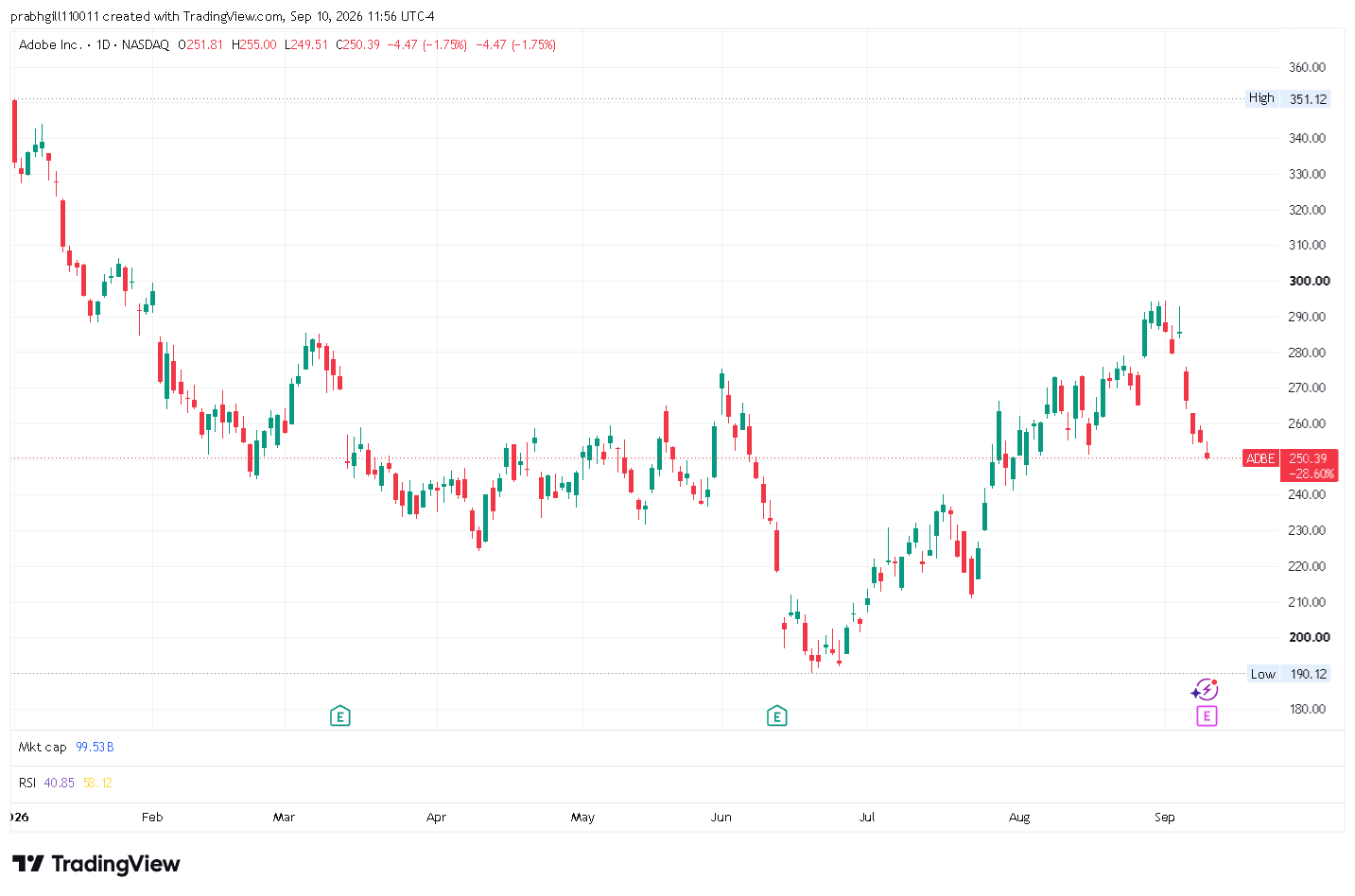Click the bold 200.00 price axis label

(1310, 637)
